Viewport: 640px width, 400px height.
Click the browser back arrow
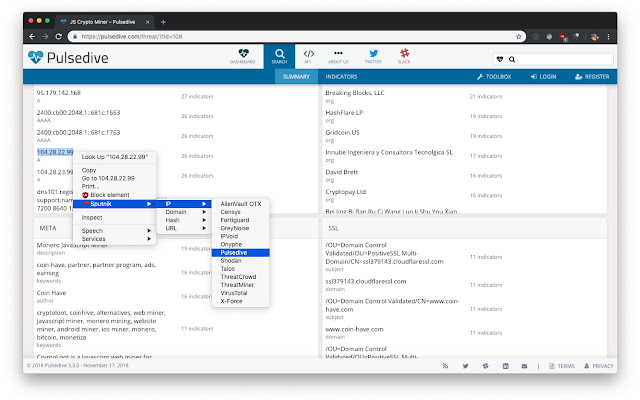[32, 36]
